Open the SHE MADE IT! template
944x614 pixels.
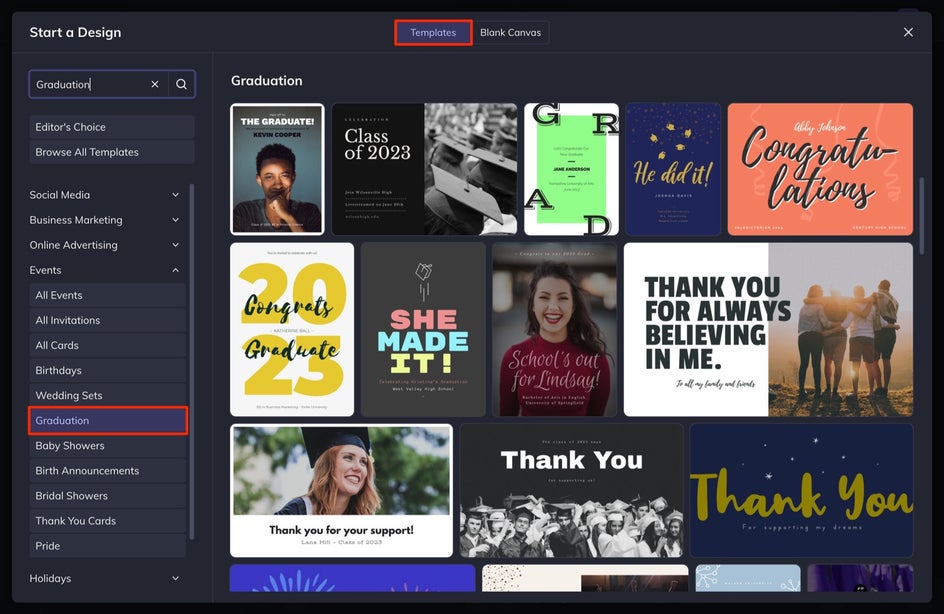tap(423, 329)
